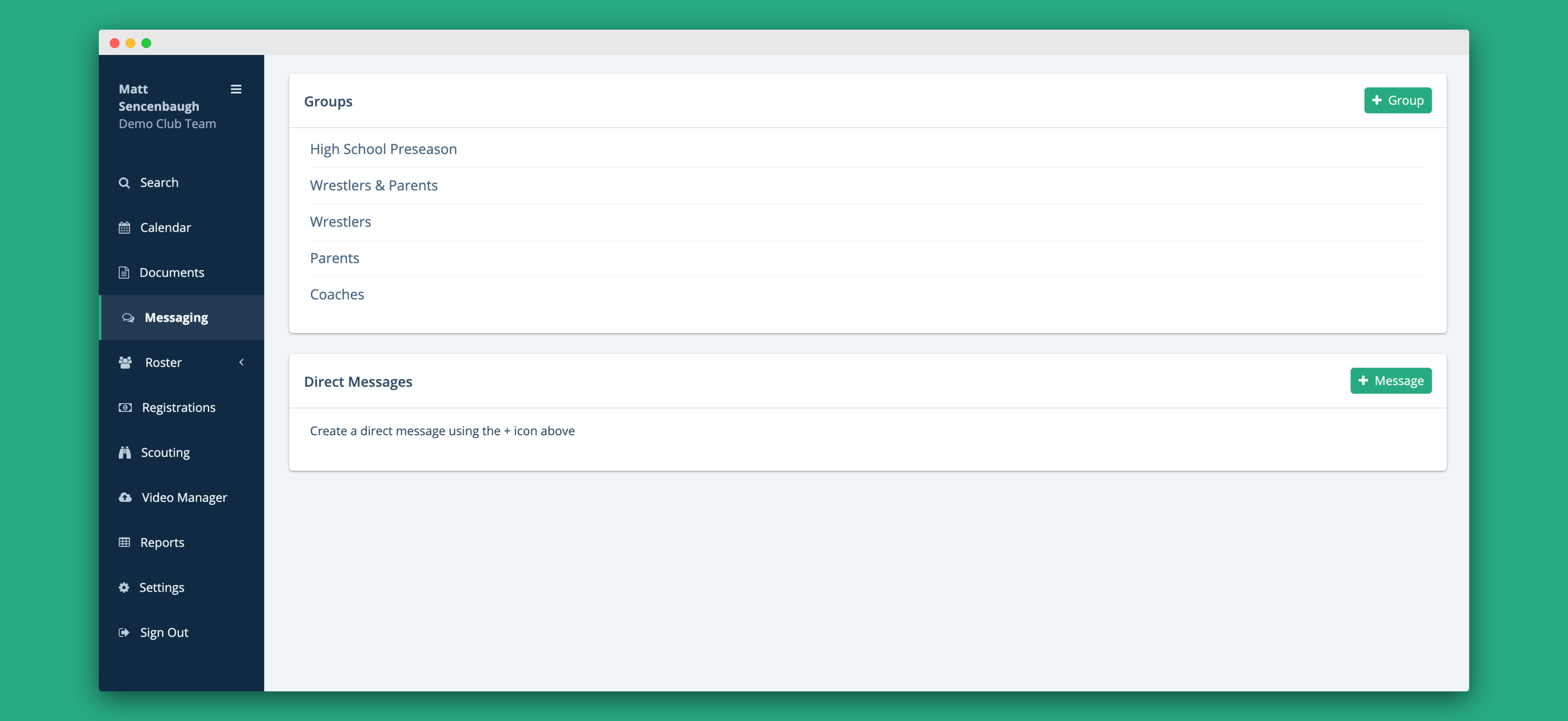The image size is (1568, 721).
Task: Go to the Calendar page
Action: click(181, 228)
